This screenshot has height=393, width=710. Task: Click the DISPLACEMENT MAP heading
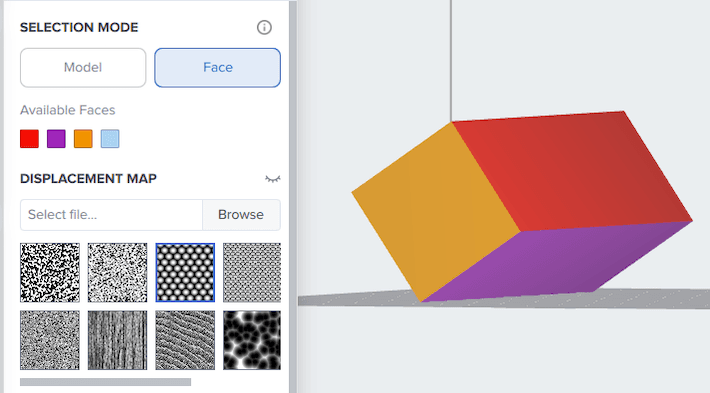(88, 179)
